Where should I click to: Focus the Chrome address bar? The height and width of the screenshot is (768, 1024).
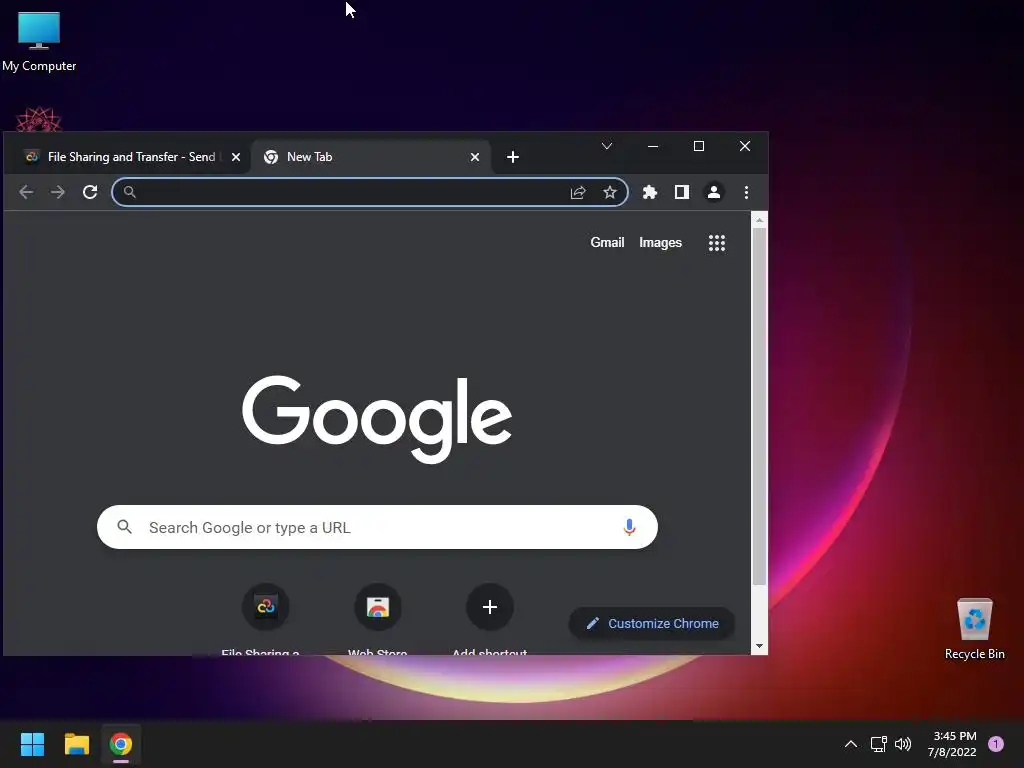click(370, 192)
